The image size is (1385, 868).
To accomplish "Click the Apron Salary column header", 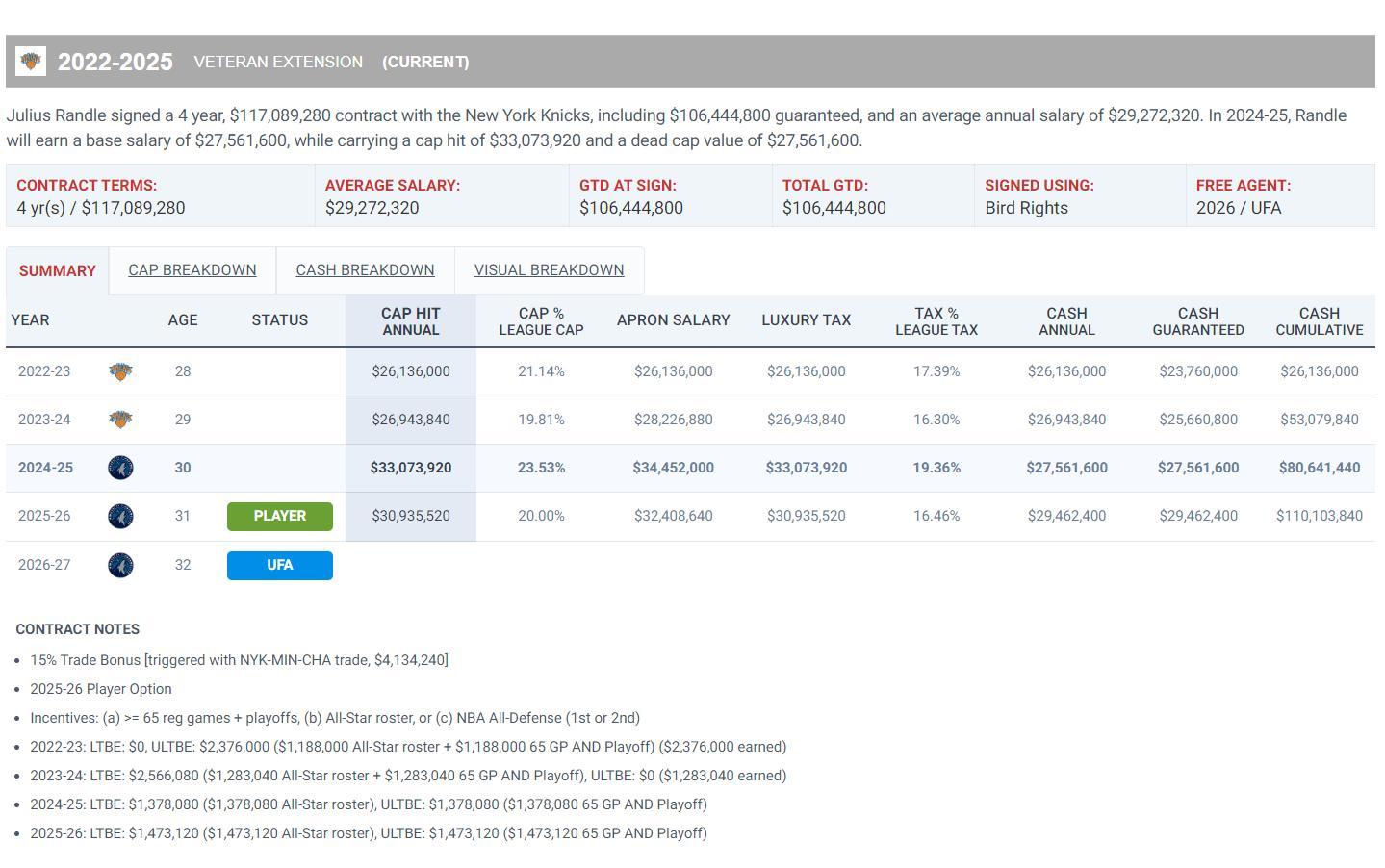I will coord(673,320).
